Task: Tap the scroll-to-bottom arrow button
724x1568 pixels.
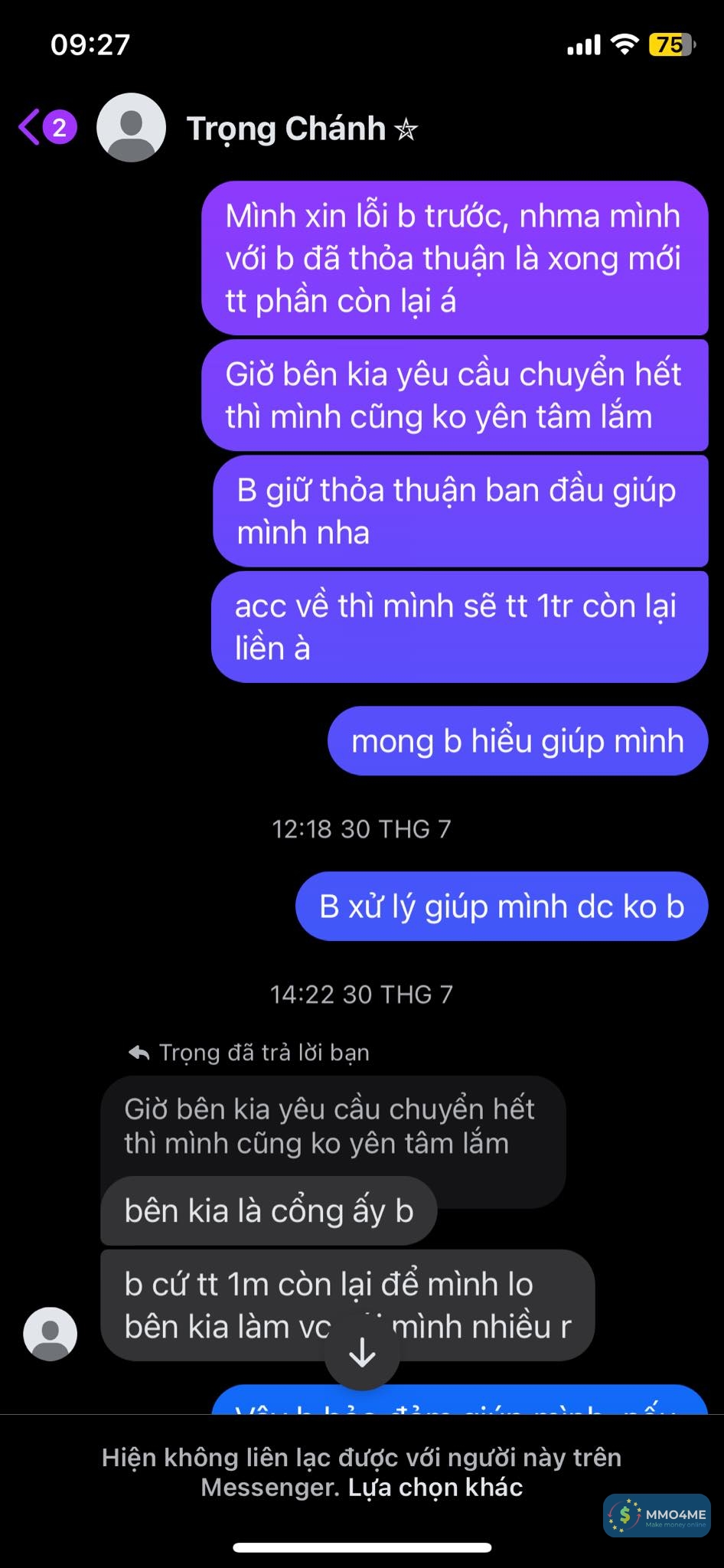Action: [362, 1354]
